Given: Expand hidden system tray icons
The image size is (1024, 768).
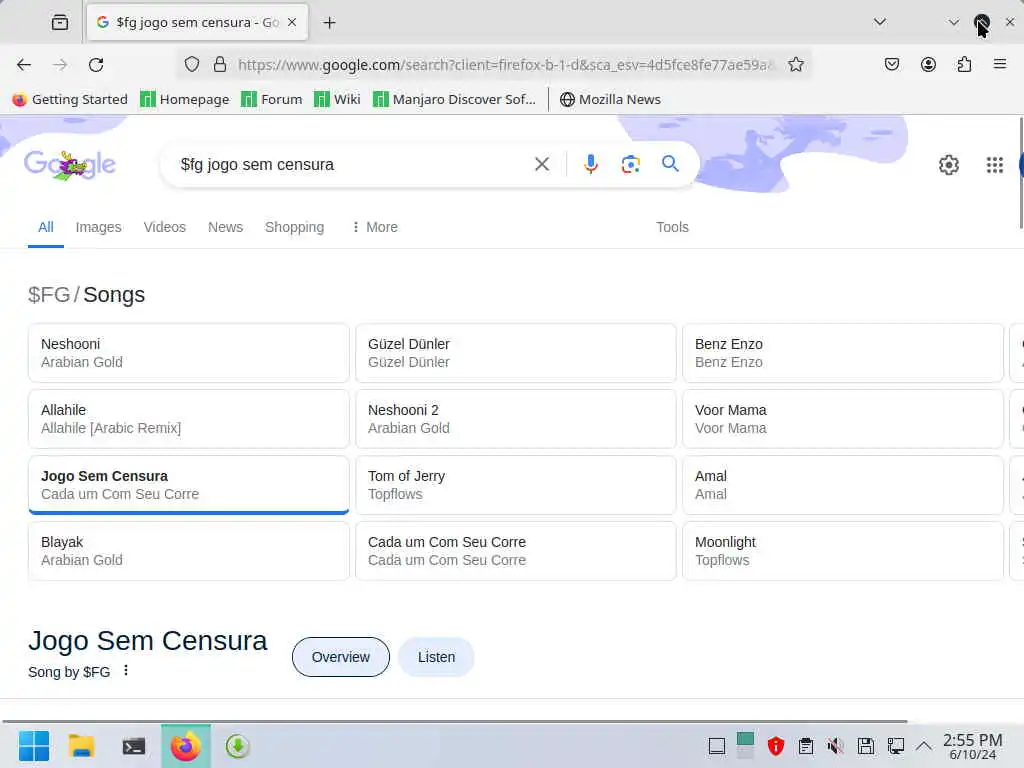Looking at the screenshot, I should click(x=923, y=746).
